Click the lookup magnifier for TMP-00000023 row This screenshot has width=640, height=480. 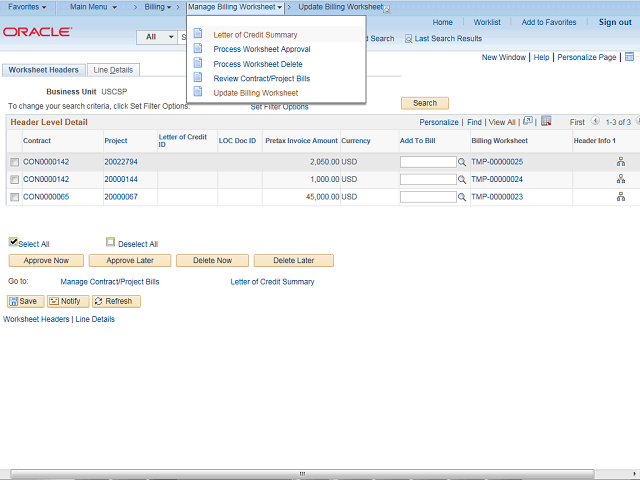point(462,198)
